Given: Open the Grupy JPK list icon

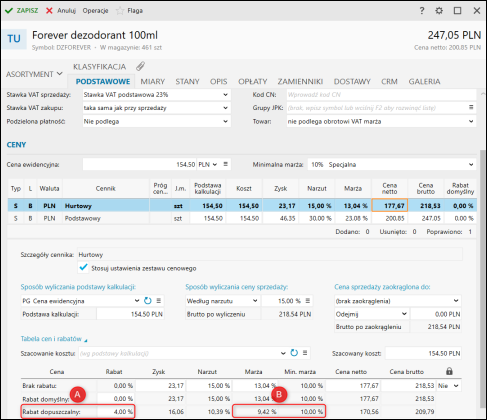Looking at the screenshot, I should tap(471, 107).
